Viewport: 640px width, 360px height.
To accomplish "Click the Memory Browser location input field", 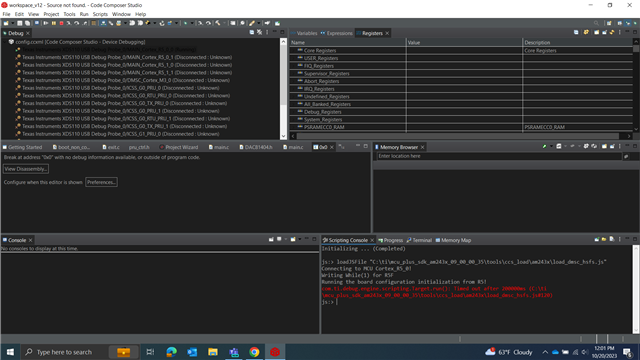I will click(x=498, y=156).
